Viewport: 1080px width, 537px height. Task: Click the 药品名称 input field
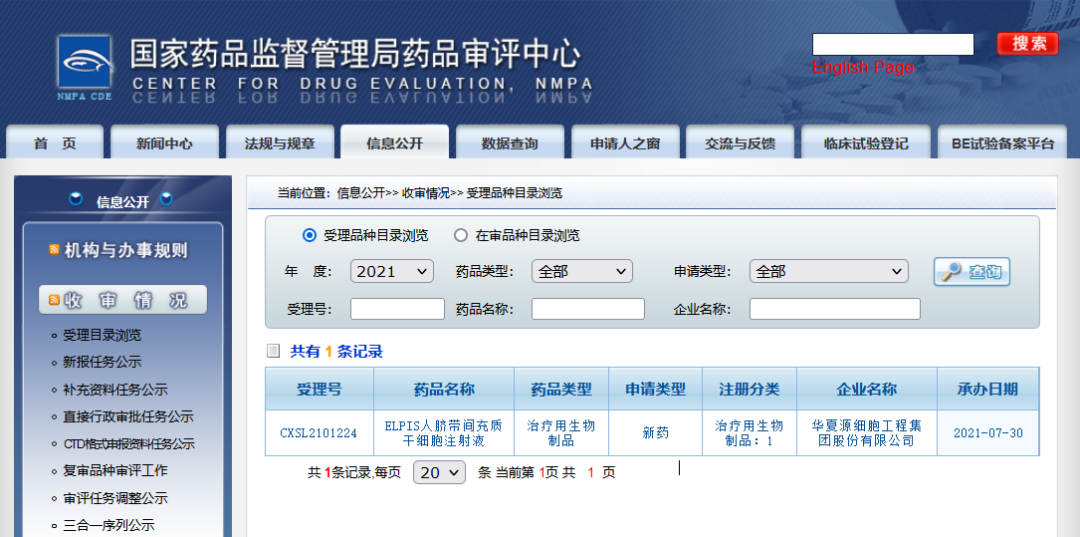(x=588, y=309)
